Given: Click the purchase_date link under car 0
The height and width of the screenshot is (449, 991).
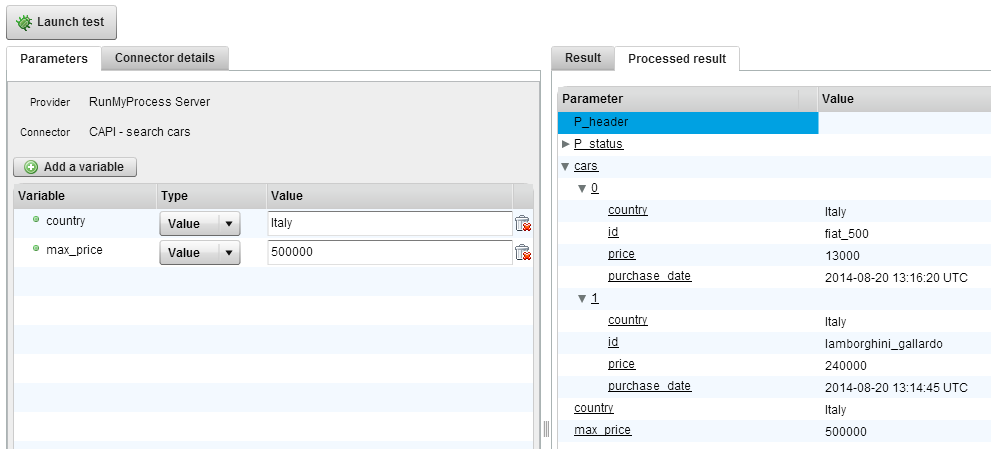Looking at the screenshot, I should point(649,276).
